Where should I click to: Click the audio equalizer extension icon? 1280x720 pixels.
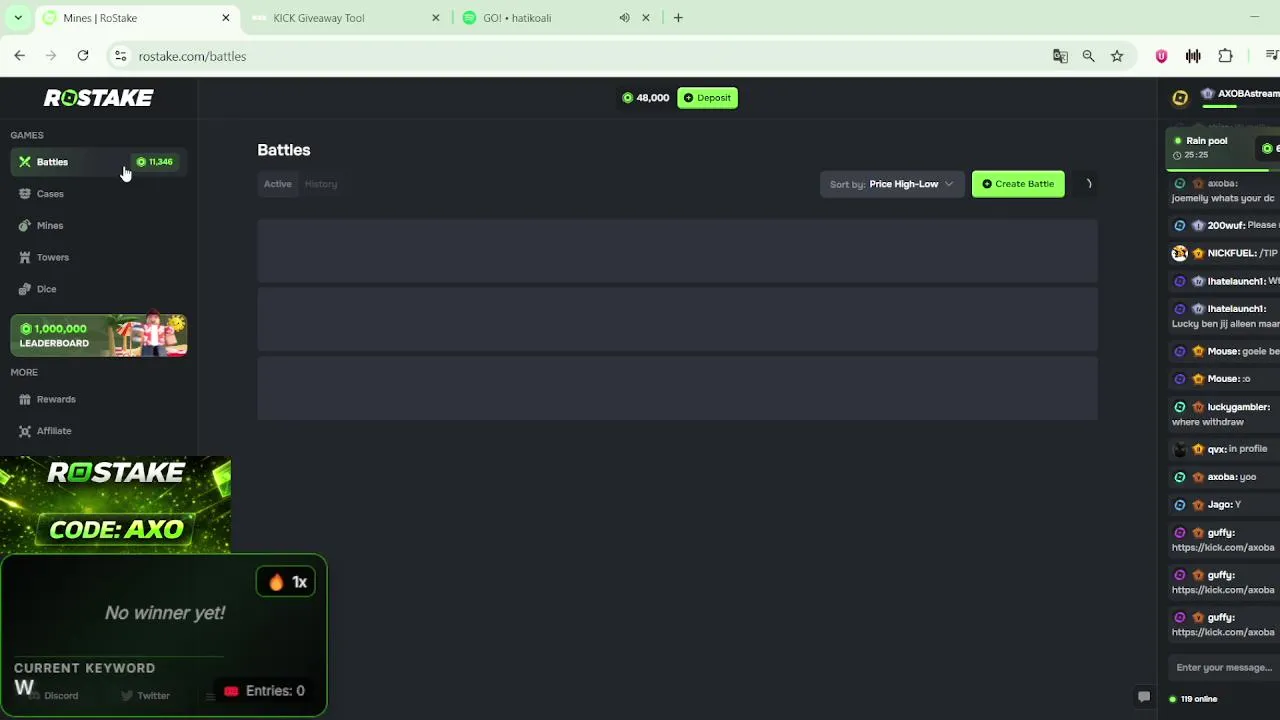(x=1193, y=56)
